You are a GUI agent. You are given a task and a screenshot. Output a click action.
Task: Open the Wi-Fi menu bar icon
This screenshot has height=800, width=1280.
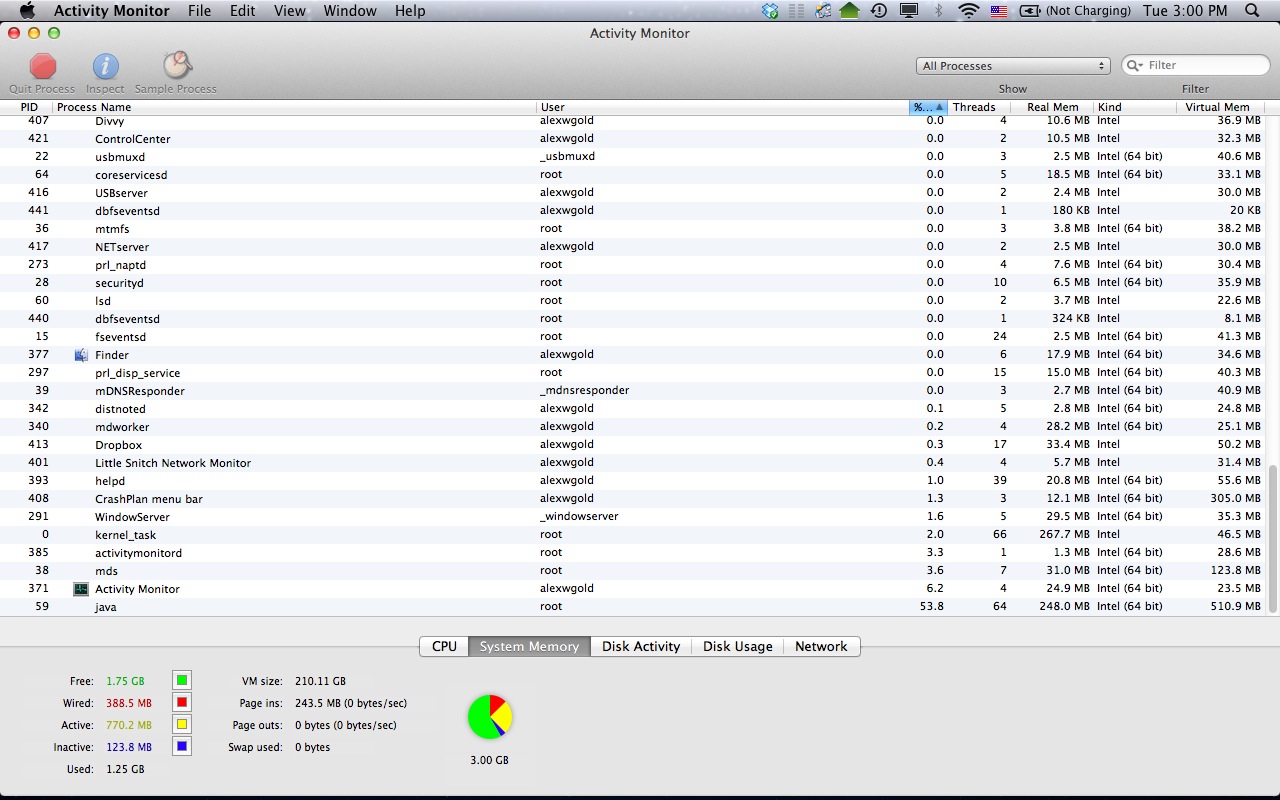[x=968, y=11]
